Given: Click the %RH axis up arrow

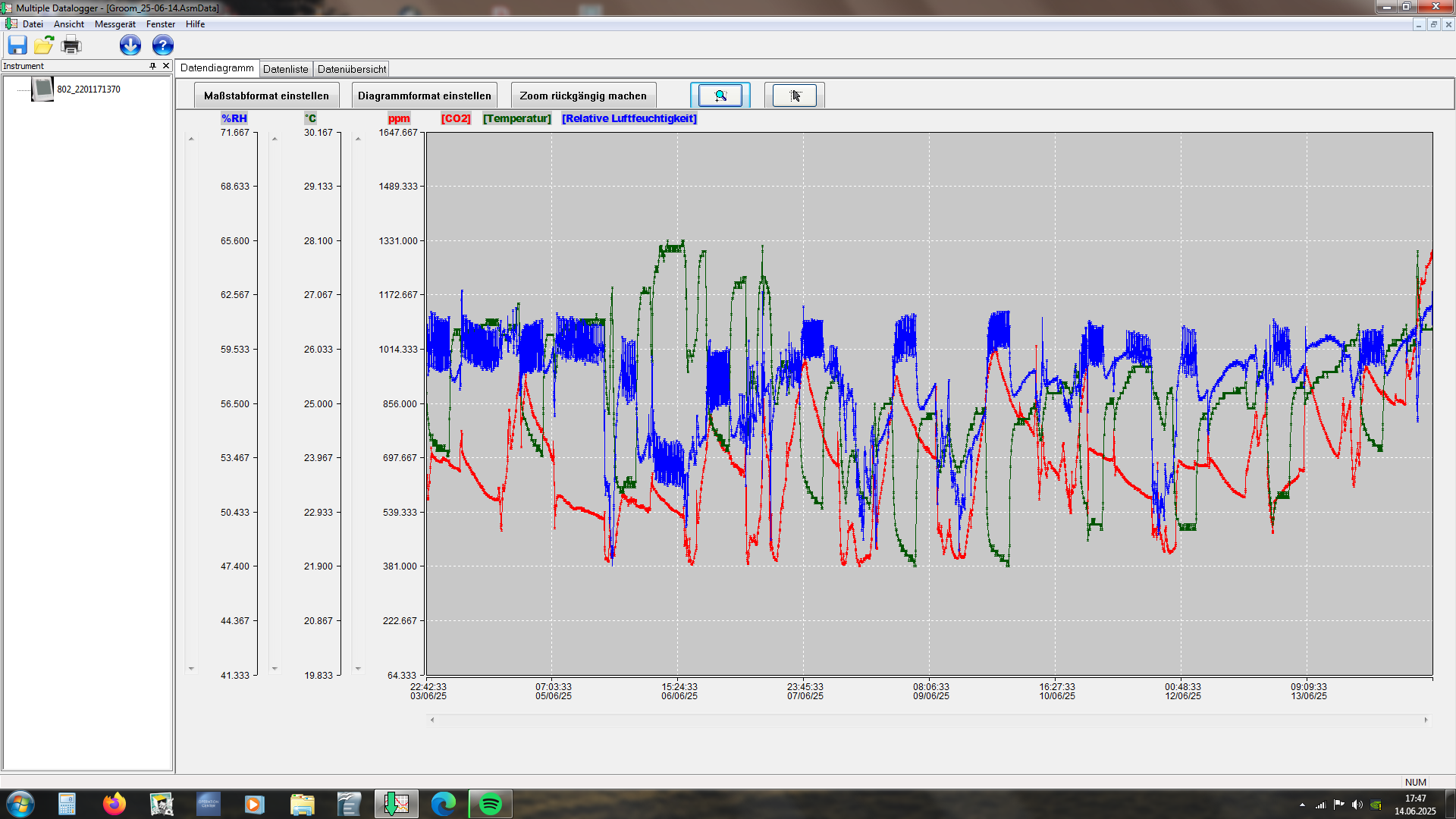Looking at the screenshot, I should (191, 139).
